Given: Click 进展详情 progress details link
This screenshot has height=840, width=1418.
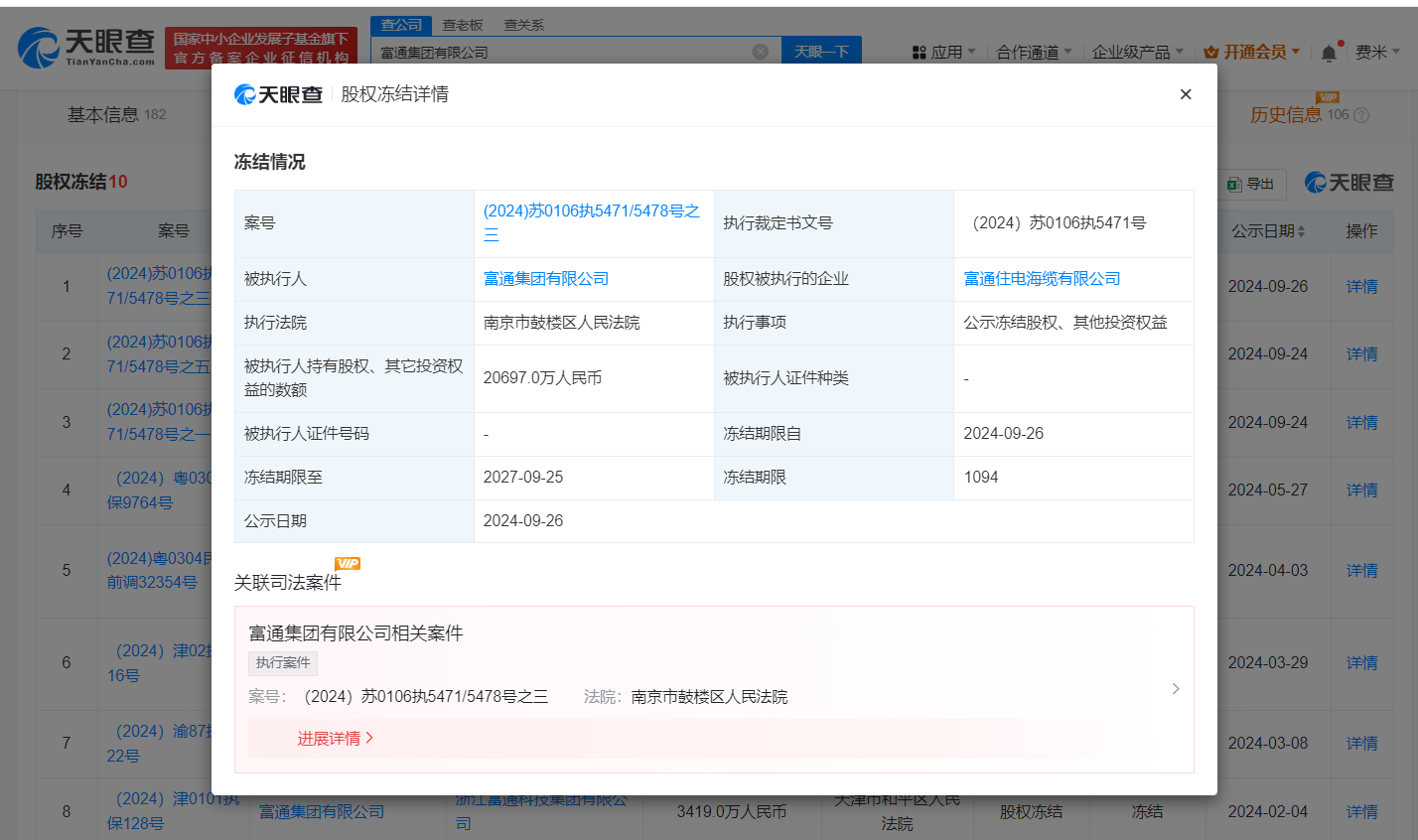Looking at the screenshot, I should [x=335, y=739].
